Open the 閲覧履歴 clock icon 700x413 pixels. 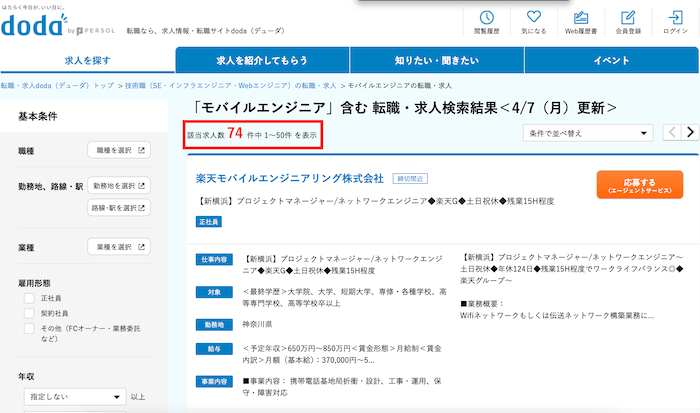[x=487, y=22]
